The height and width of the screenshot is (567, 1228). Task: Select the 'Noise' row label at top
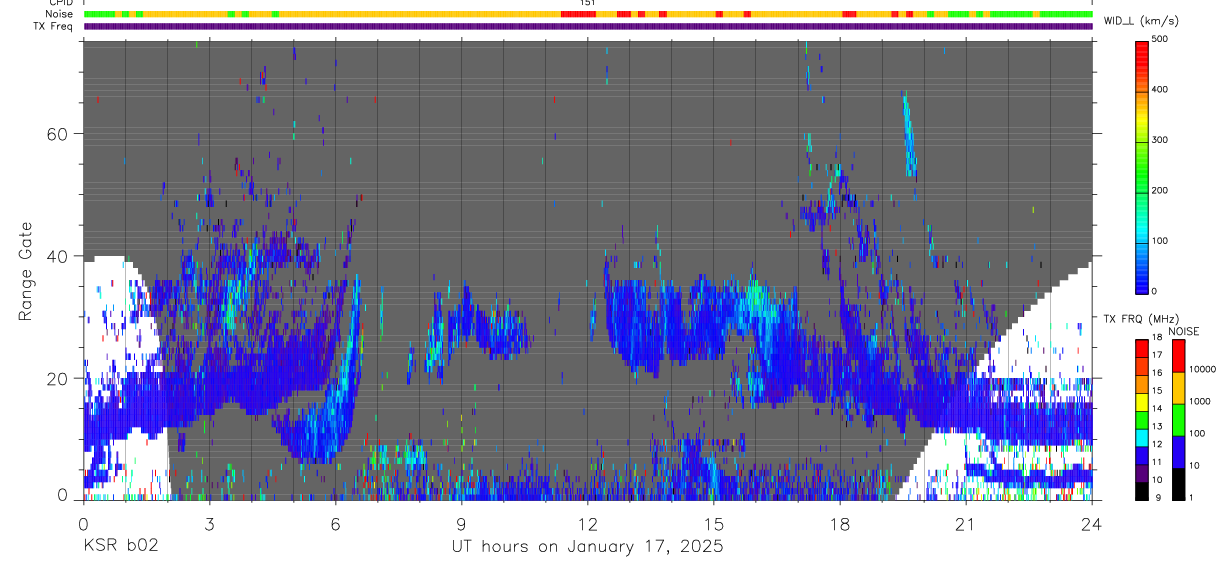(61, 14)
